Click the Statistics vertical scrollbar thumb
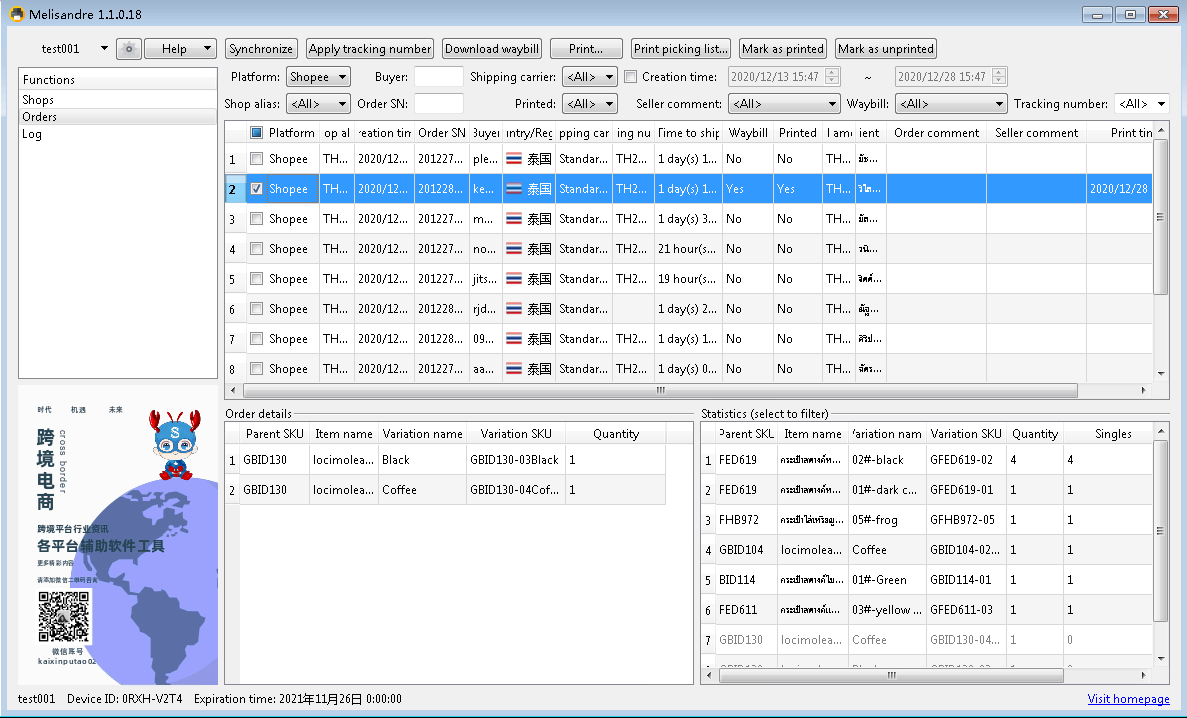 point(1161,531)
